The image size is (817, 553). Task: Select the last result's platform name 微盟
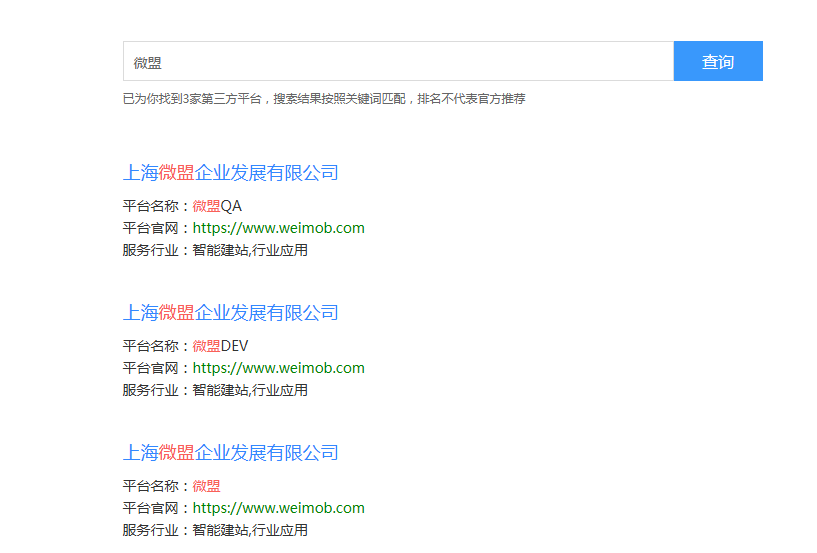[206, 486]
